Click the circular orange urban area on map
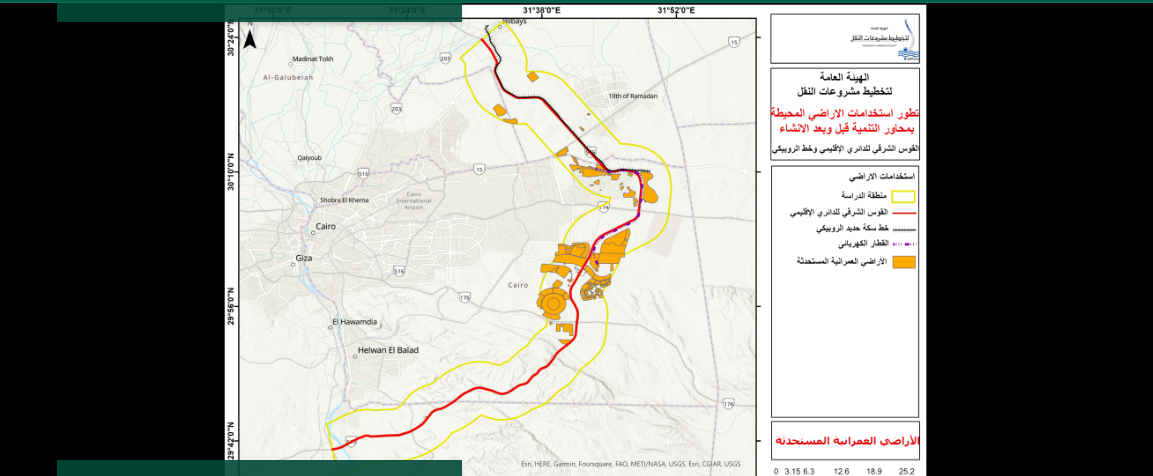This screenshot has height=476, width=1153. pyautogui.click(x=552, y=300)
